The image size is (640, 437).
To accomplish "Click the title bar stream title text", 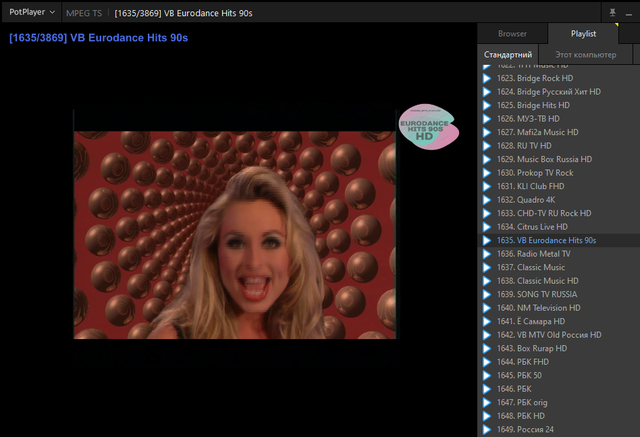I will (x=183, y=13).
